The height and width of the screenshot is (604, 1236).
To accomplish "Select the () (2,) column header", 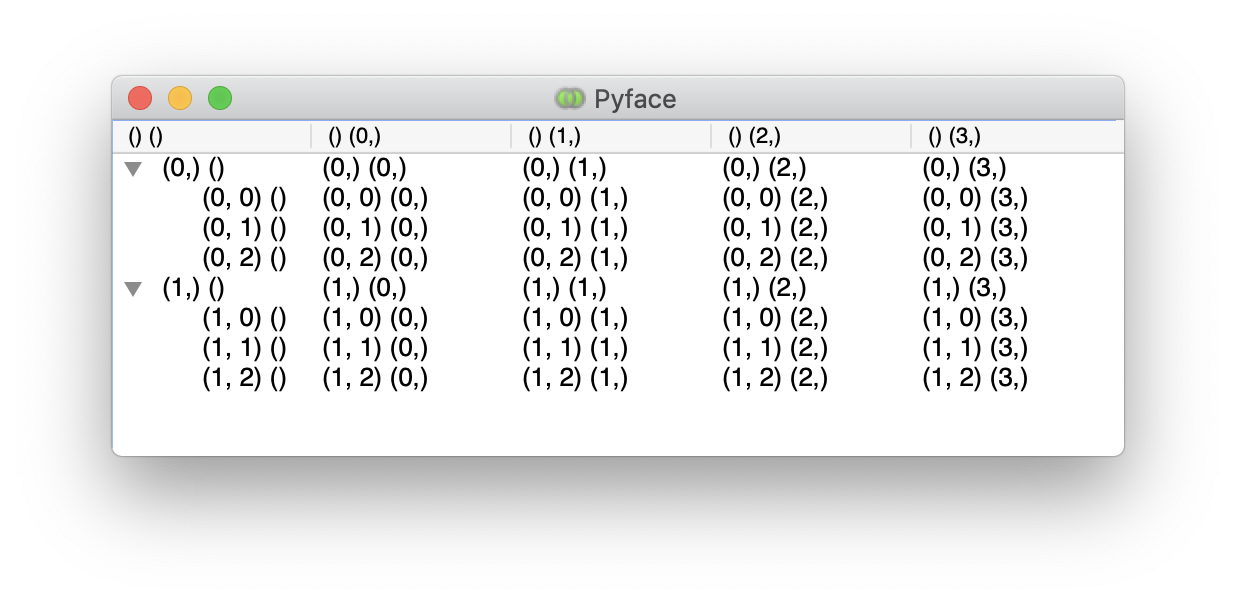I will 811,136.
